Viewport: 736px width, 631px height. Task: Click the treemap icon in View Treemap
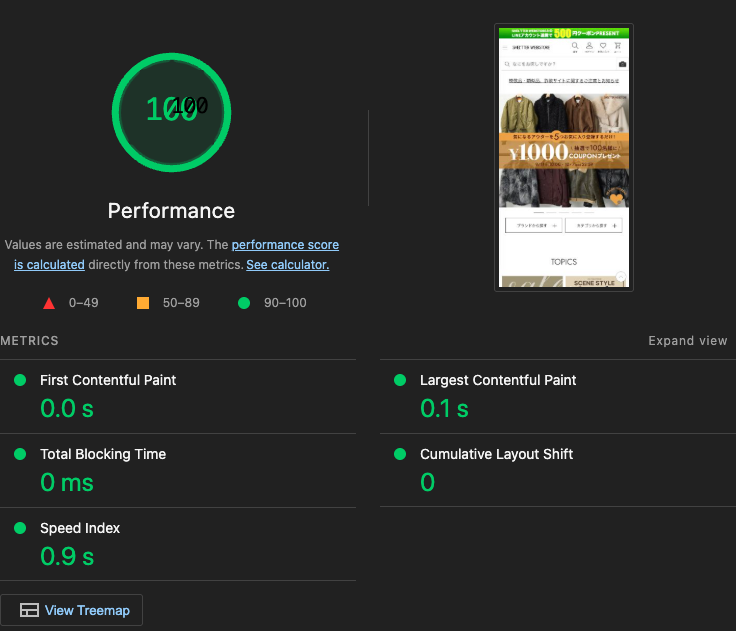point(29,610)
